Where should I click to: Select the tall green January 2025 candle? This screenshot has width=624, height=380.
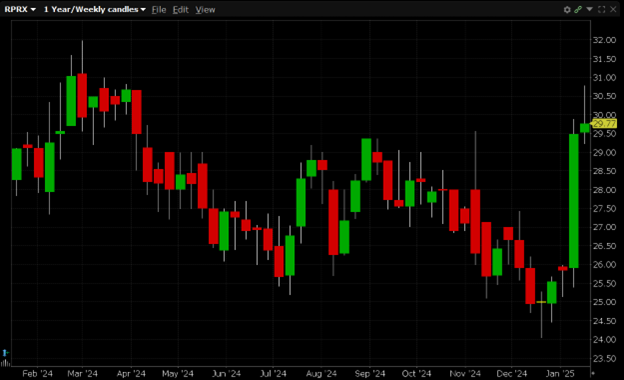pyautogui.click(x=573, y=201)
